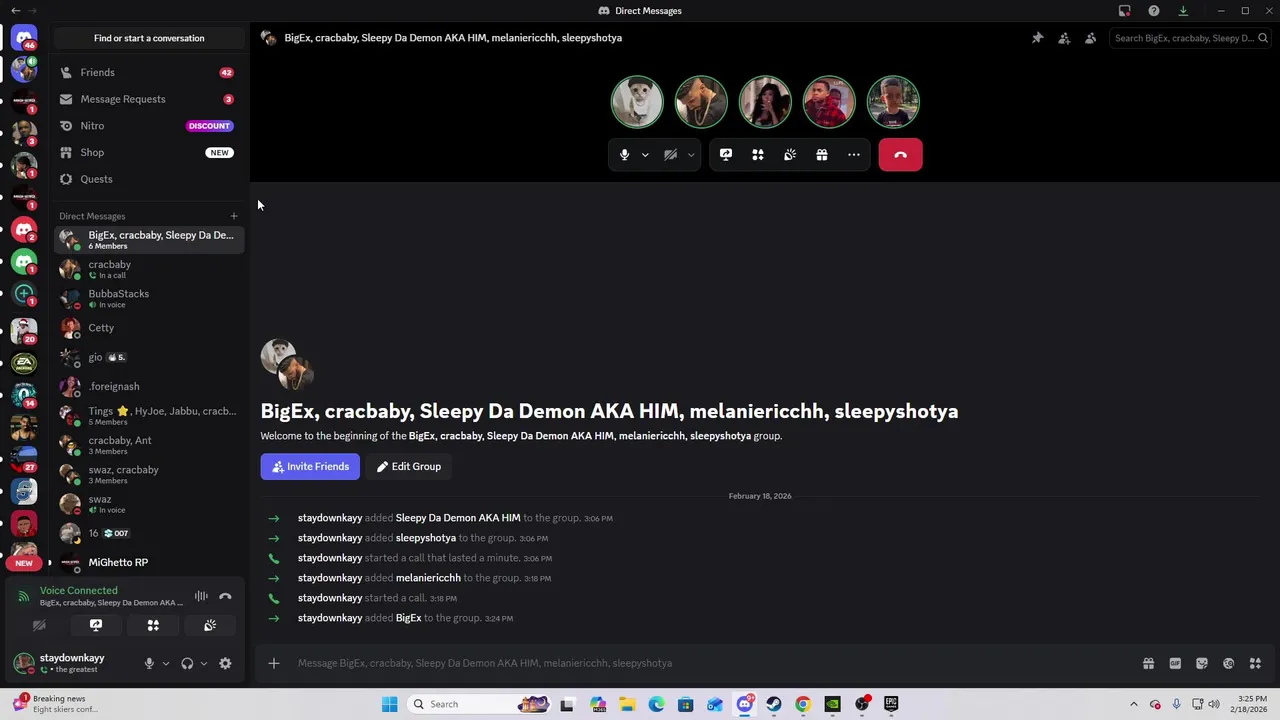
Task: Click Find or start a conversation
Action: [x=149, y=38]
